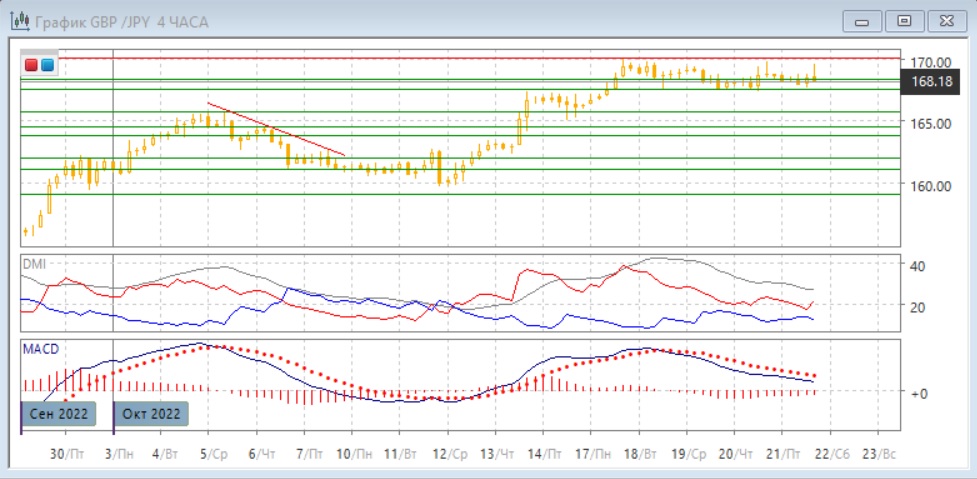Click the window title График GBP/JPY 4 ЧАСА
The image size is (977, 479).
[121, 21]
